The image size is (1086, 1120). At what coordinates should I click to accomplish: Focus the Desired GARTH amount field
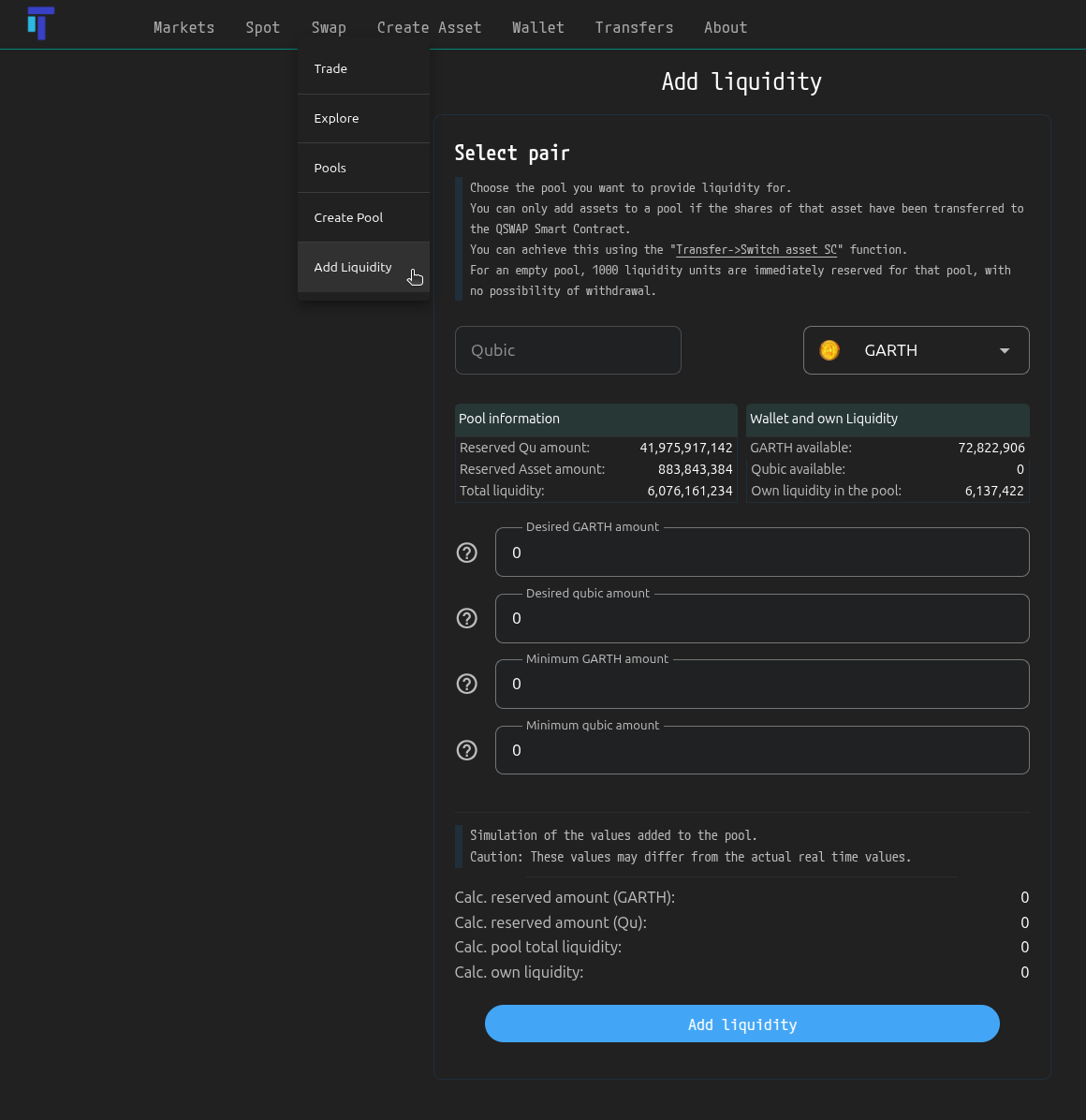(761, 553)
